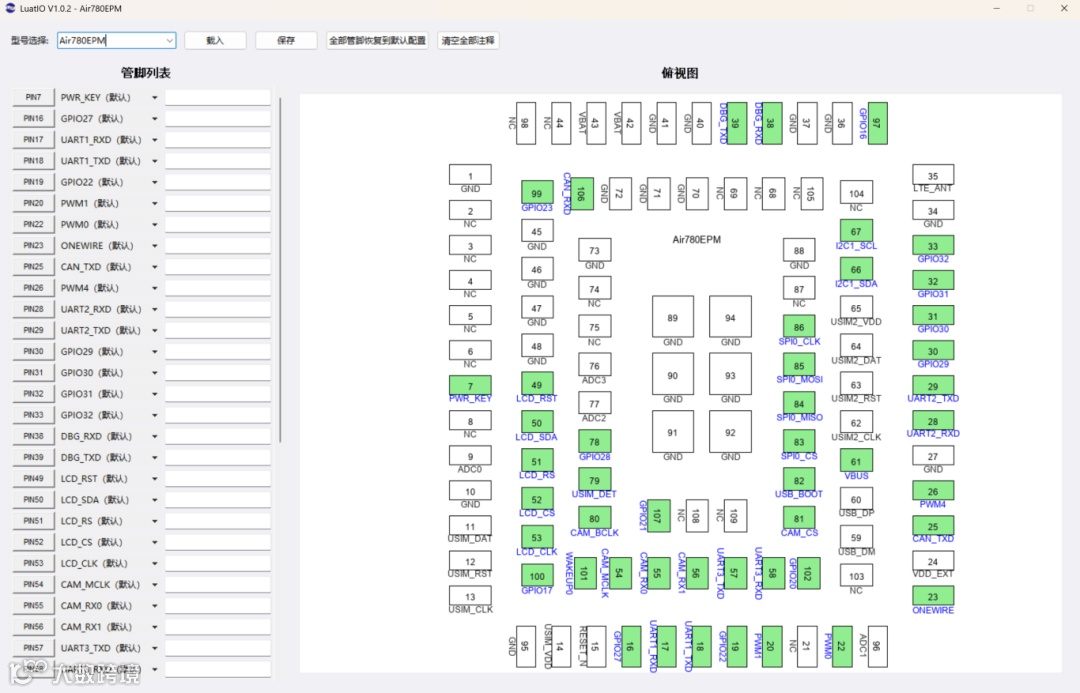
Task: Select pin 106 CAN_RXD on chip diagram
Action: point(583,194)
